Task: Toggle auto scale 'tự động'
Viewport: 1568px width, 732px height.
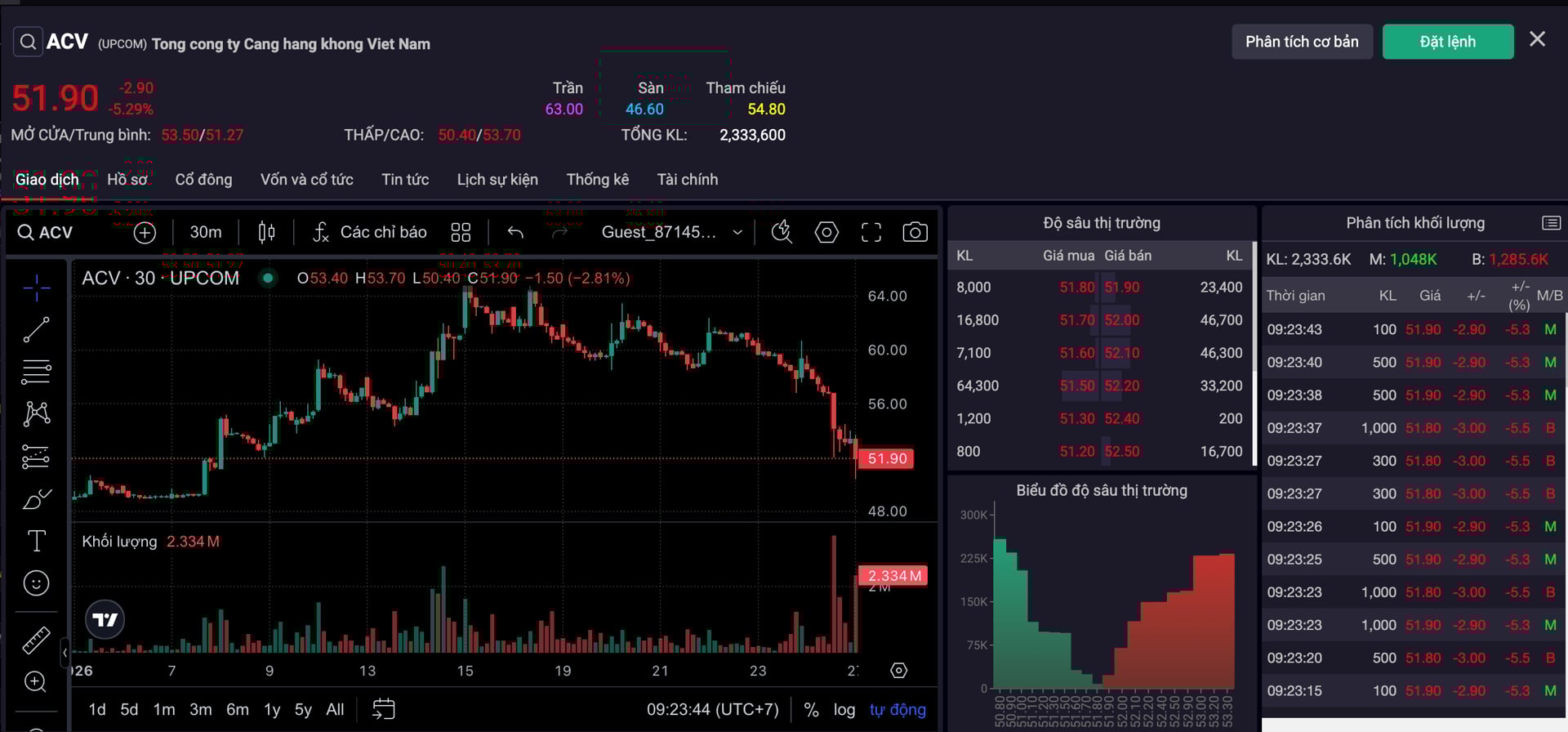Action: [898, 709]
